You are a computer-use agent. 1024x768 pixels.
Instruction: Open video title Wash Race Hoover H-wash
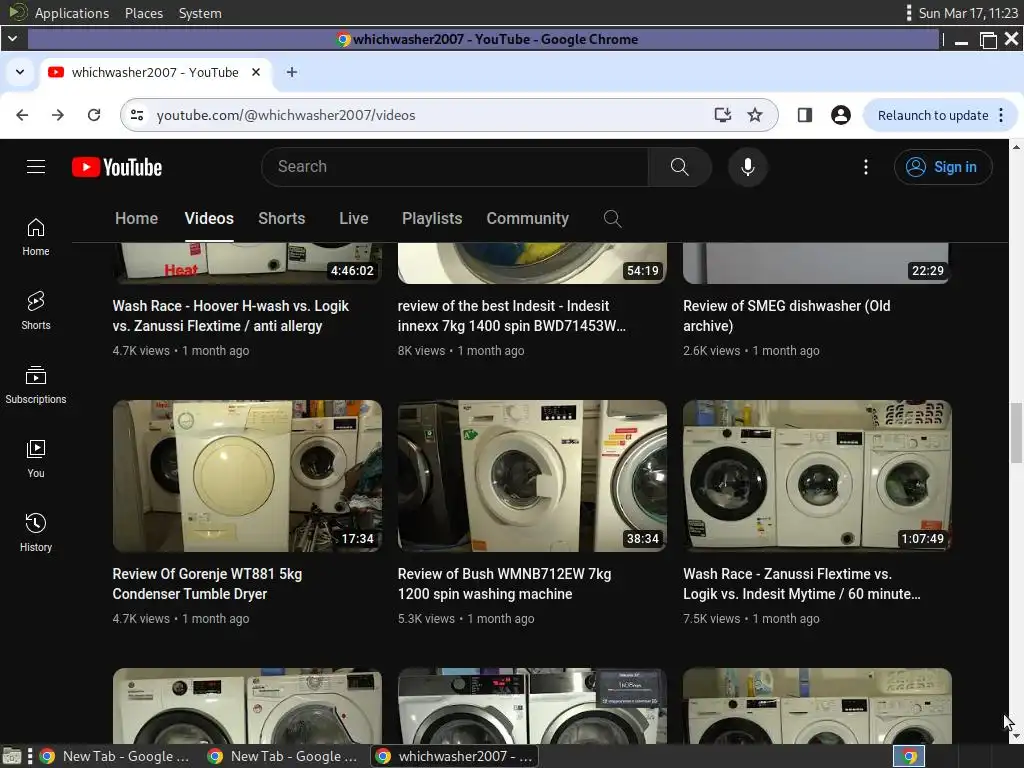(x=231, y=316)
